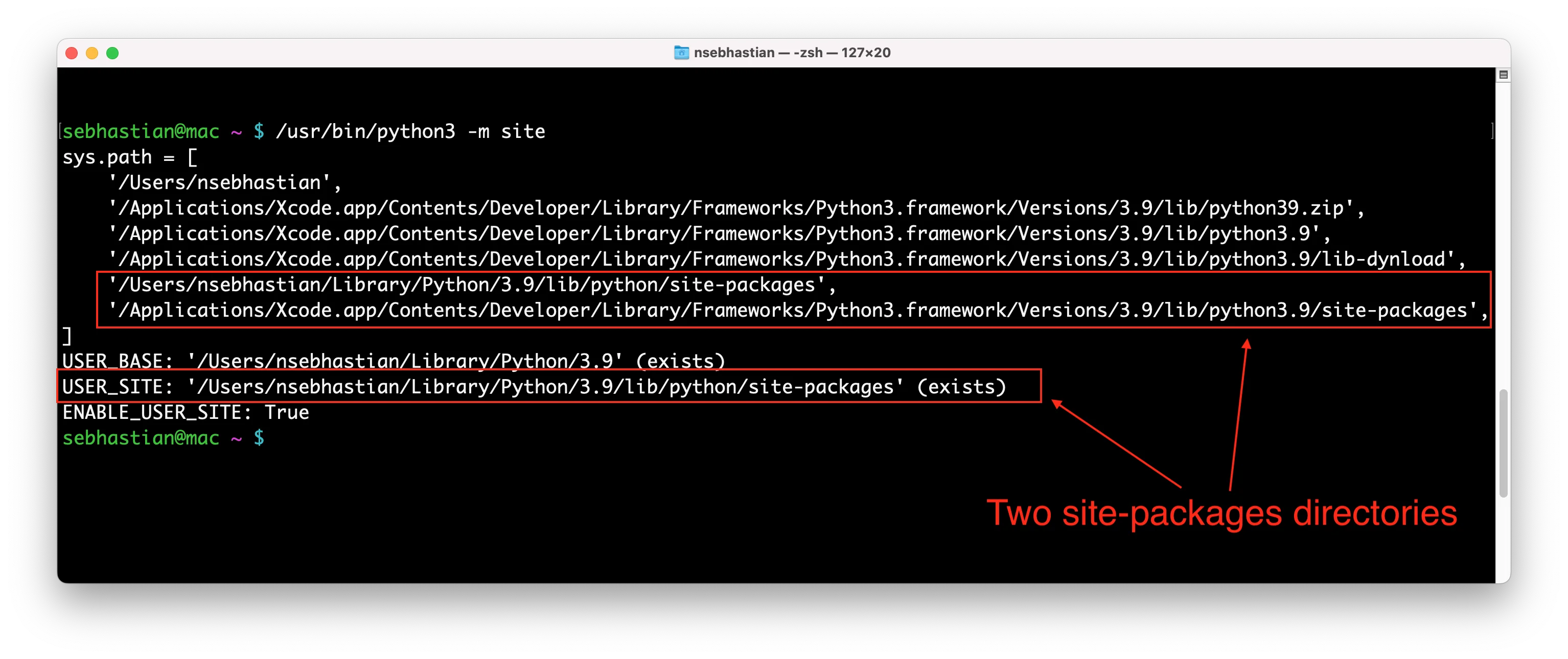1568x659 pixels.
Task: Click the path ending in 'lib/python3.9',
Action: [x=720, y=233]
